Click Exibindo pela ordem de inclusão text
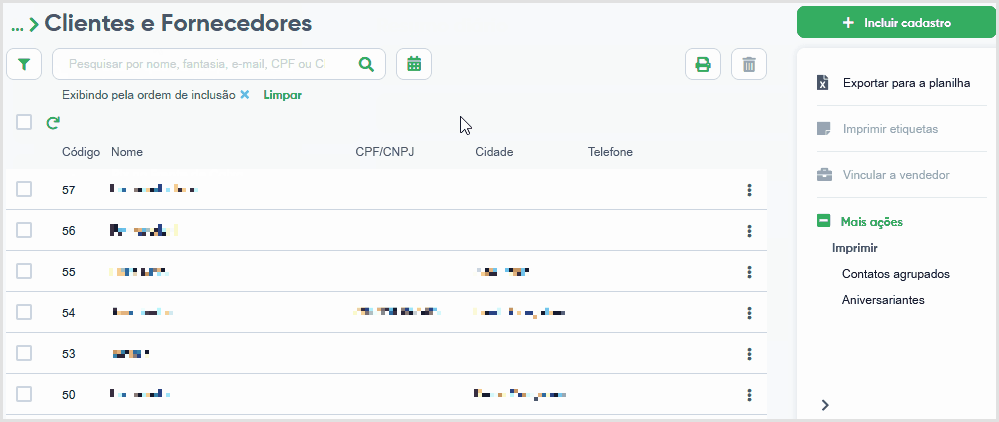Image resolution: width=999 pixels, height=422 pixels. coord(148,95)
